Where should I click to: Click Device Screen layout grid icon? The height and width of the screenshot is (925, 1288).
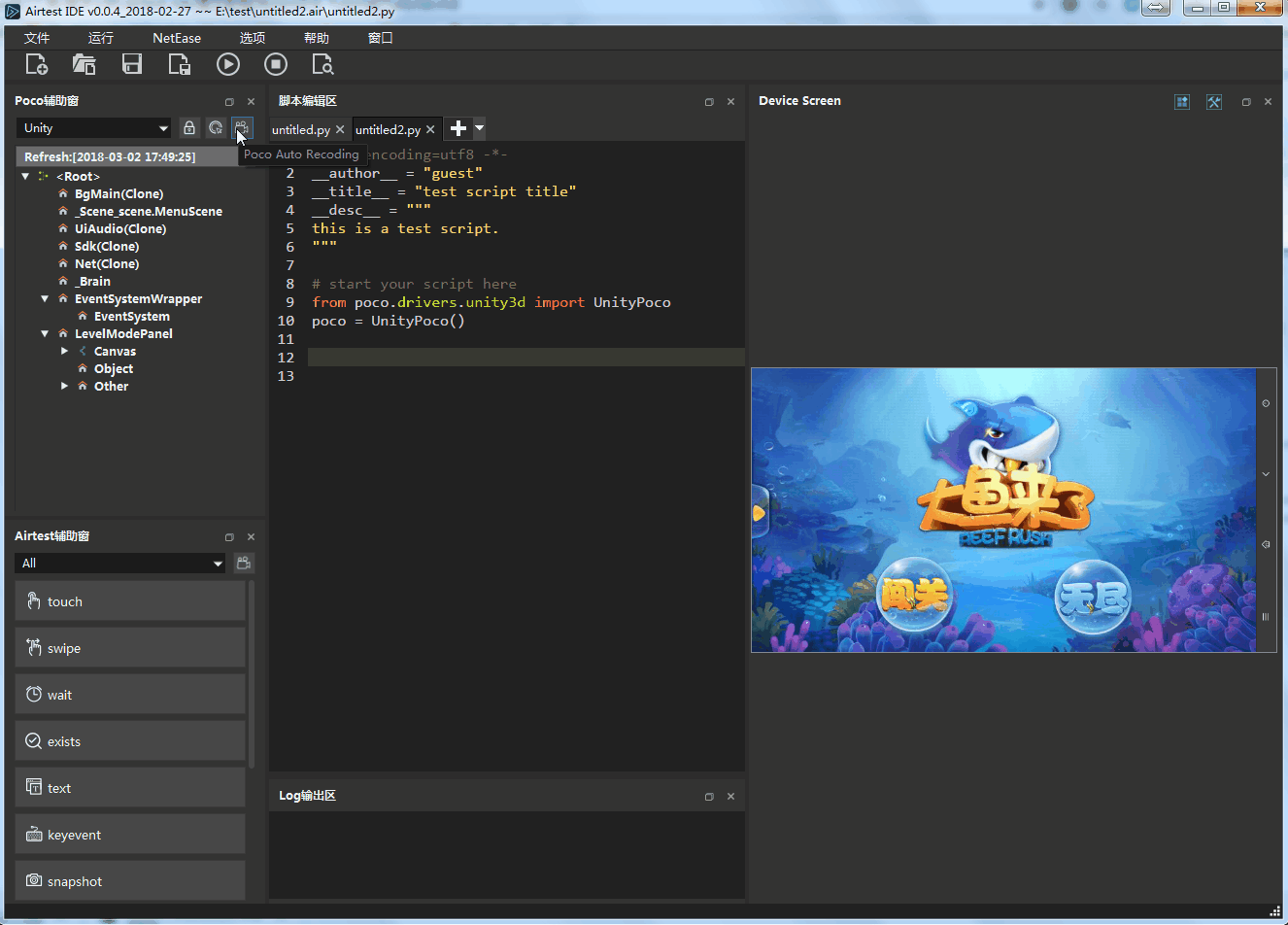point(1182,101)
